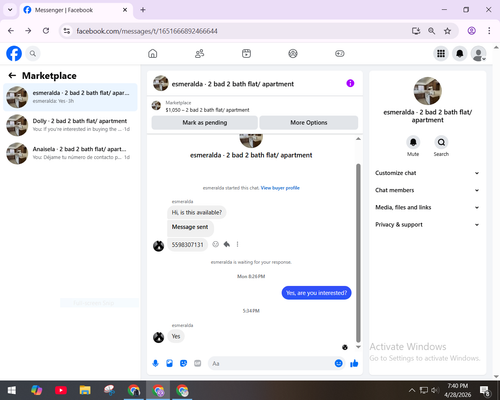This screenshot has height=400, width=500.
Task: Click the browser forward button
Action: click(28, 31)
